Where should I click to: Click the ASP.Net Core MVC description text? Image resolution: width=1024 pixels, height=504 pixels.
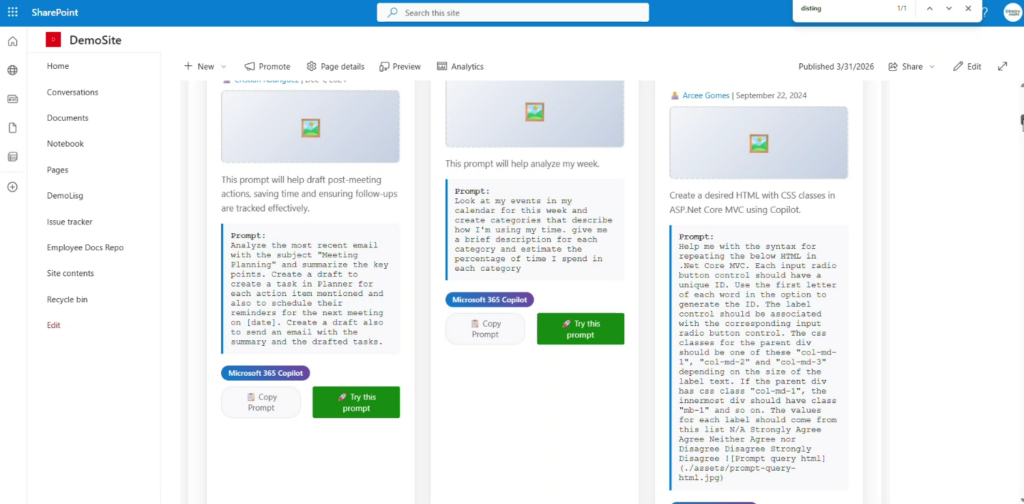point(752,202)
